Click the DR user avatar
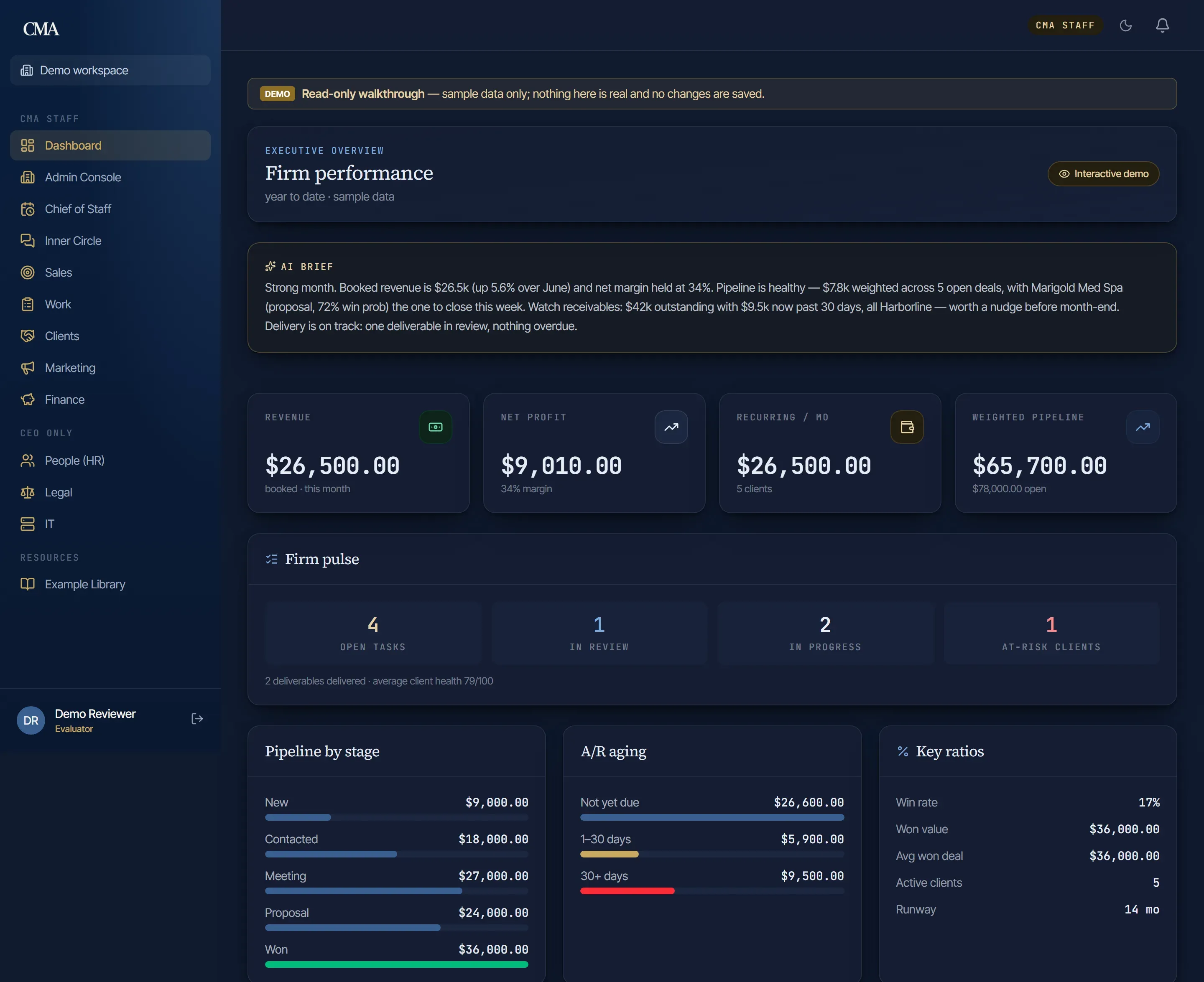The height and width of the screenshot is (982, 1204). click(31, 721)
